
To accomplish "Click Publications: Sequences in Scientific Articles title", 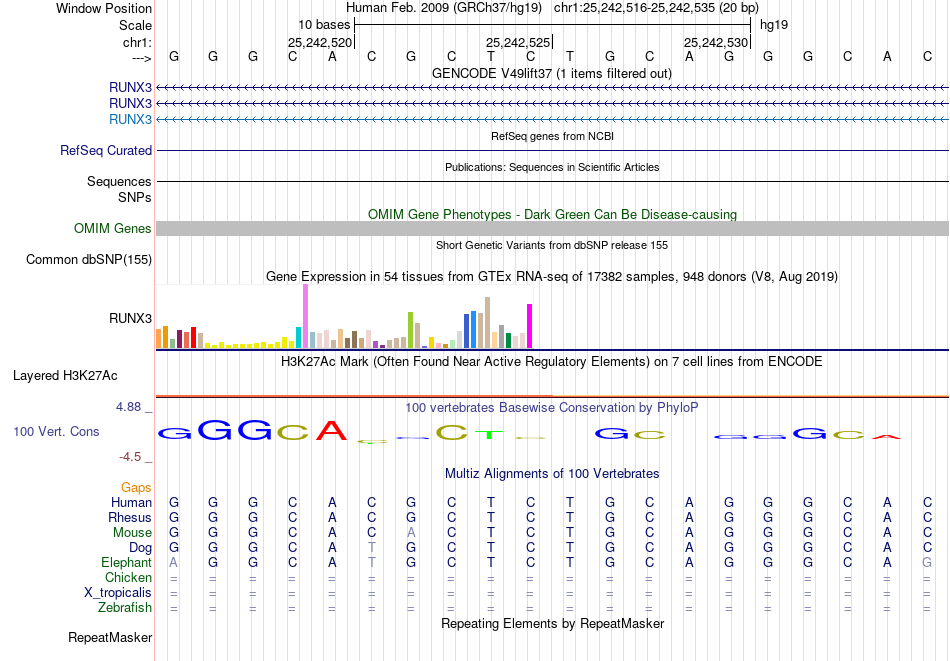I will (x=552, y=167).
